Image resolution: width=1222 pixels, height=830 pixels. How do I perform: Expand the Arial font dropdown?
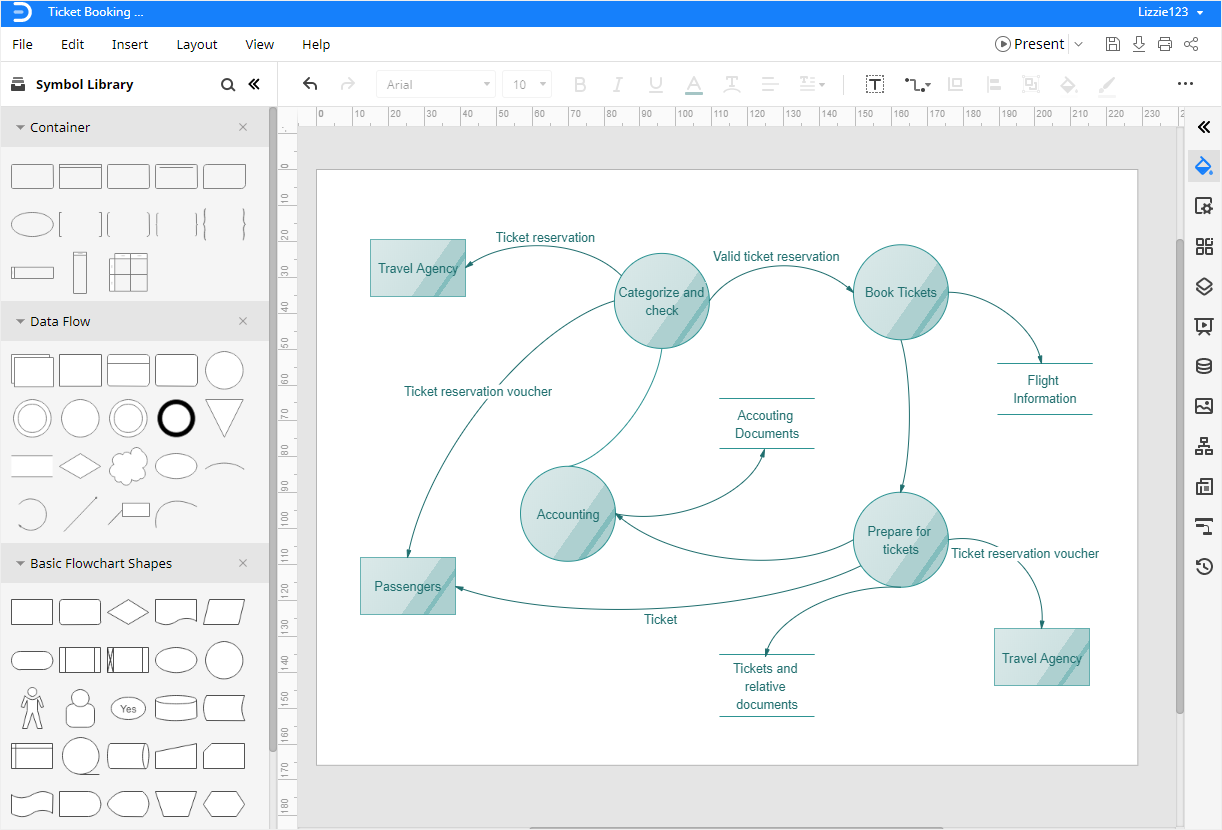coord(487,85)
